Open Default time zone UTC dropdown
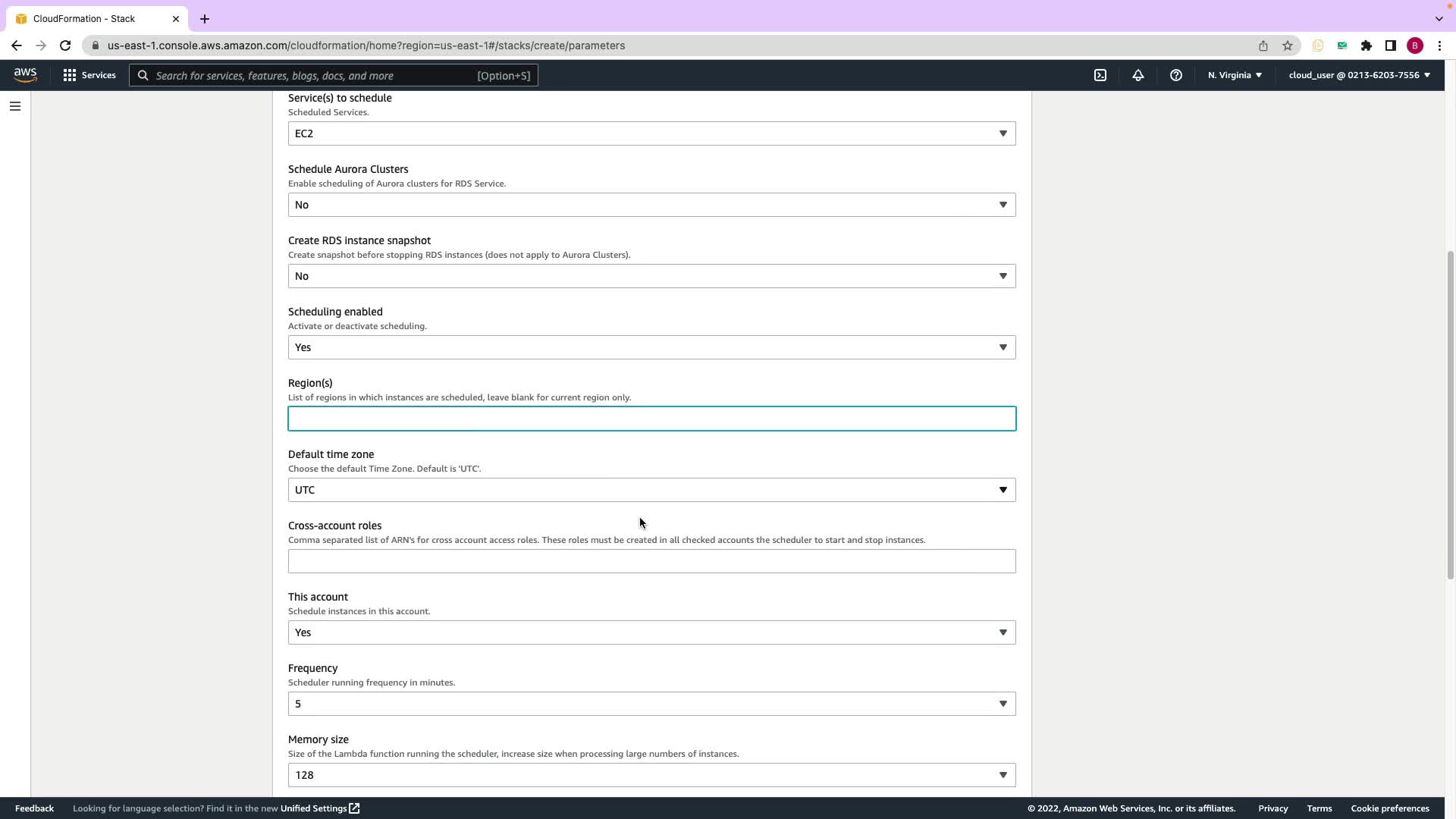This screenshot has width=1456, height=819. pos(651,490)
